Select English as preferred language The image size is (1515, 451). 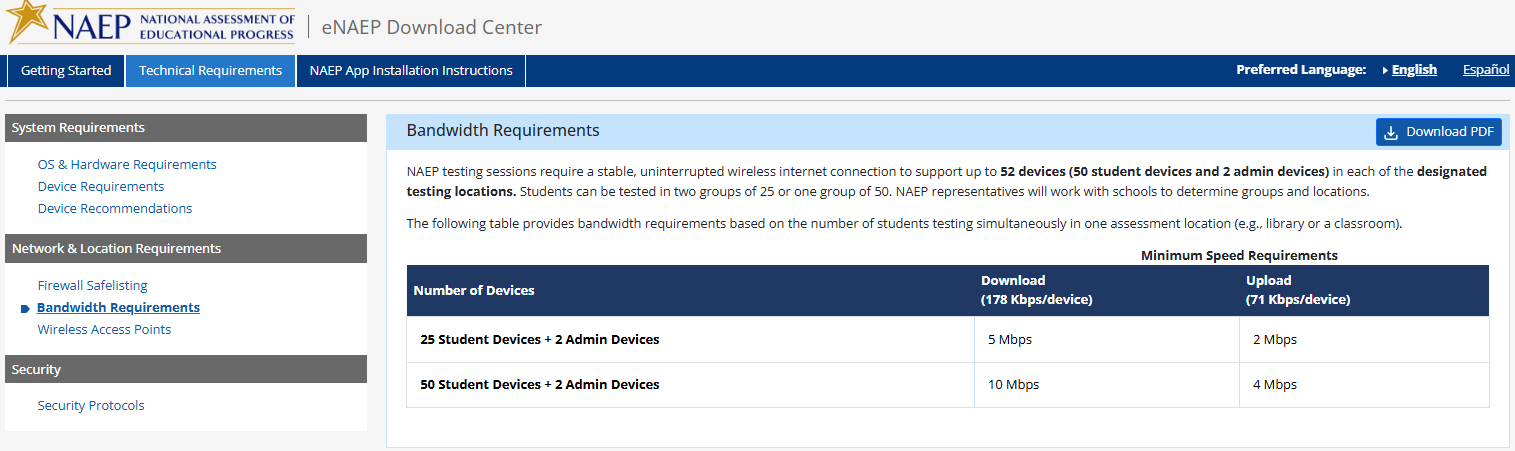click(x=1414, y=70)
